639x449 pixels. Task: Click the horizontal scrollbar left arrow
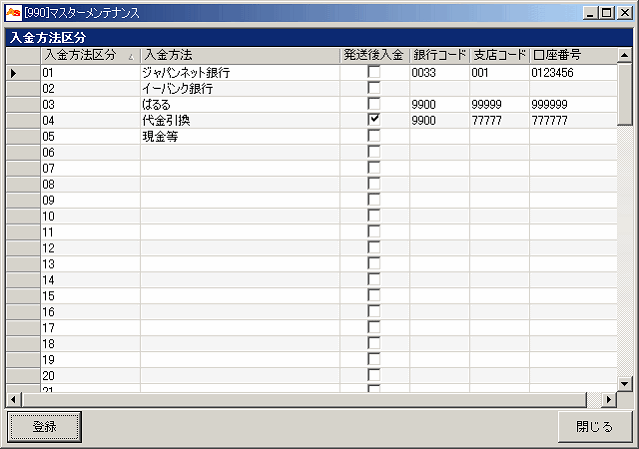13,400
